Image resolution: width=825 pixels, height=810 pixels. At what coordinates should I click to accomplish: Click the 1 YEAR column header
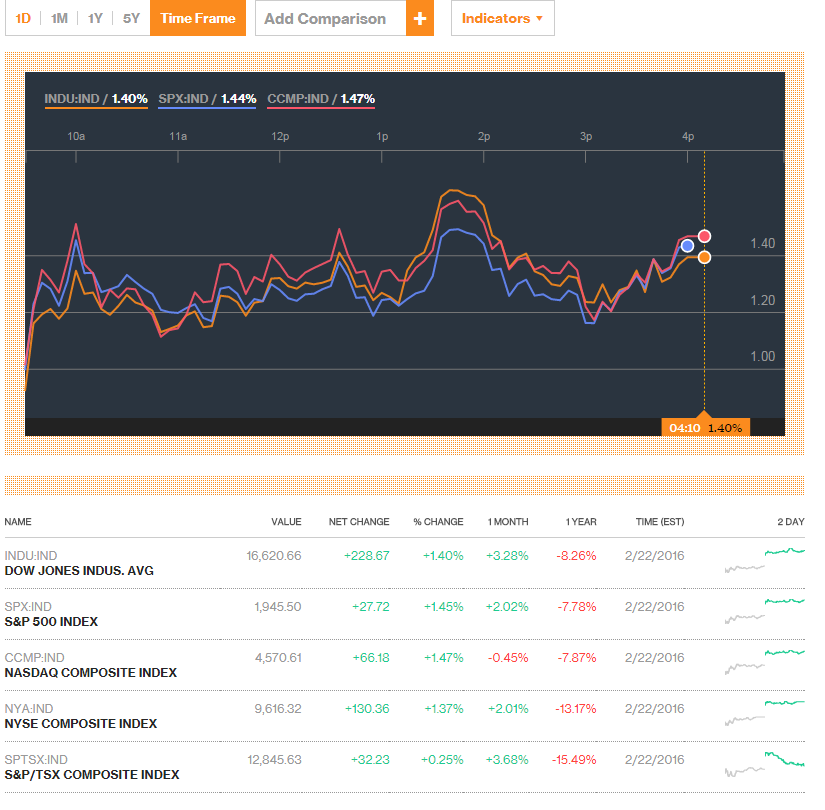point(581,522)
